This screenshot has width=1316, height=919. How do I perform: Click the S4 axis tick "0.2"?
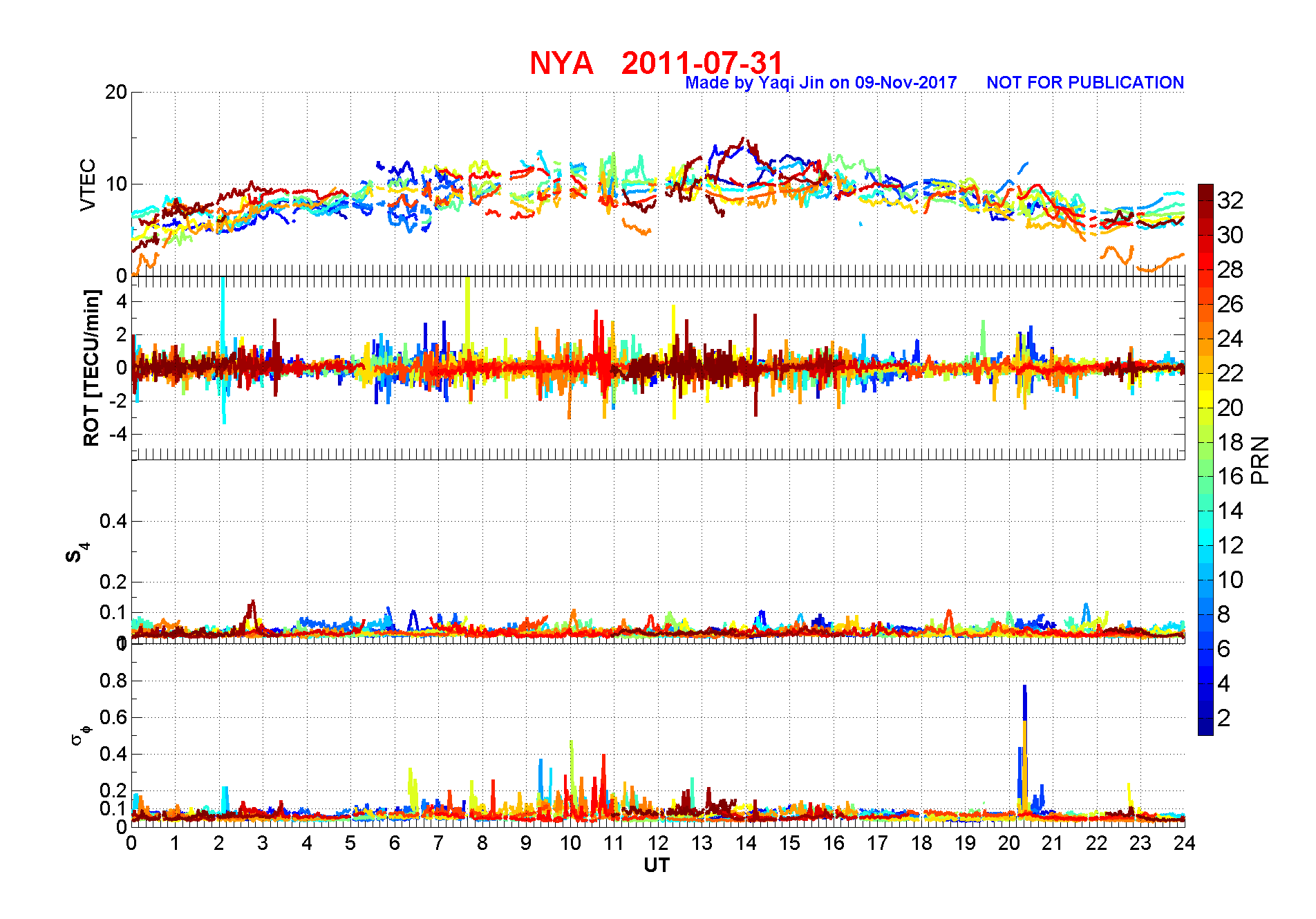tap(113, 582)
